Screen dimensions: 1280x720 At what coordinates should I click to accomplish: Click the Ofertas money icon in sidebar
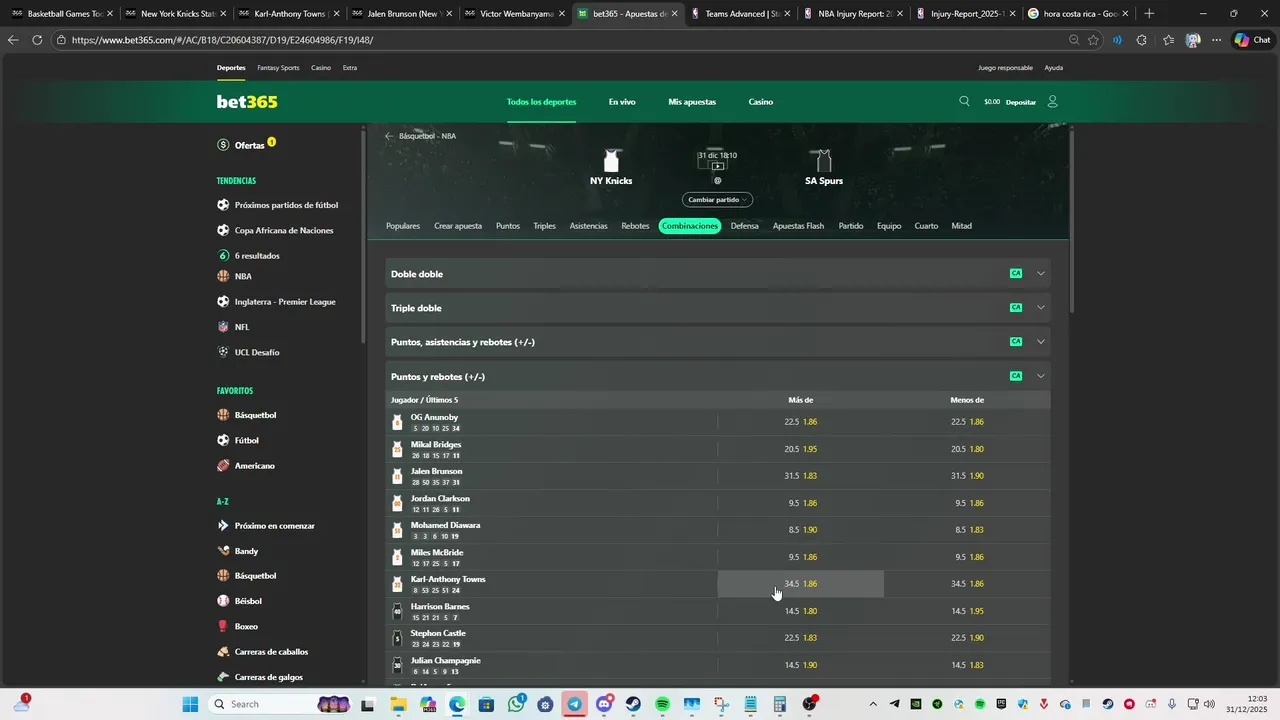[223, 145]
